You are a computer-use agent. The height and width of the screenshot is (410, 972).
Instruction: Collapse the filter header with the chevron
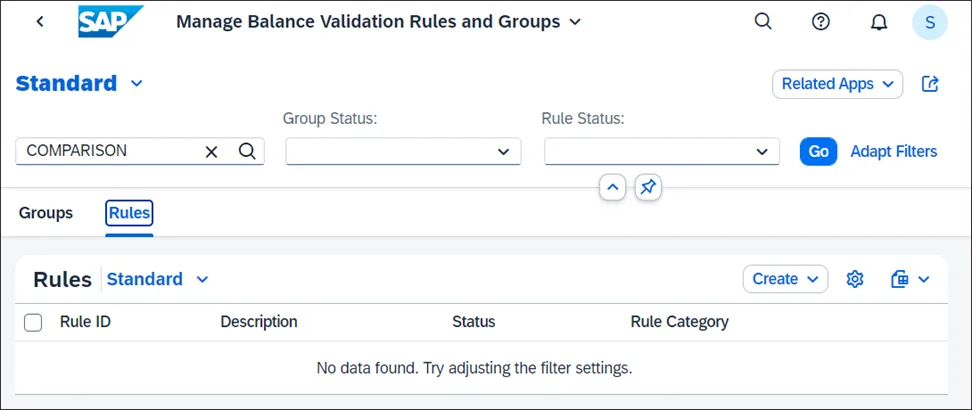(x=613, y=187)
